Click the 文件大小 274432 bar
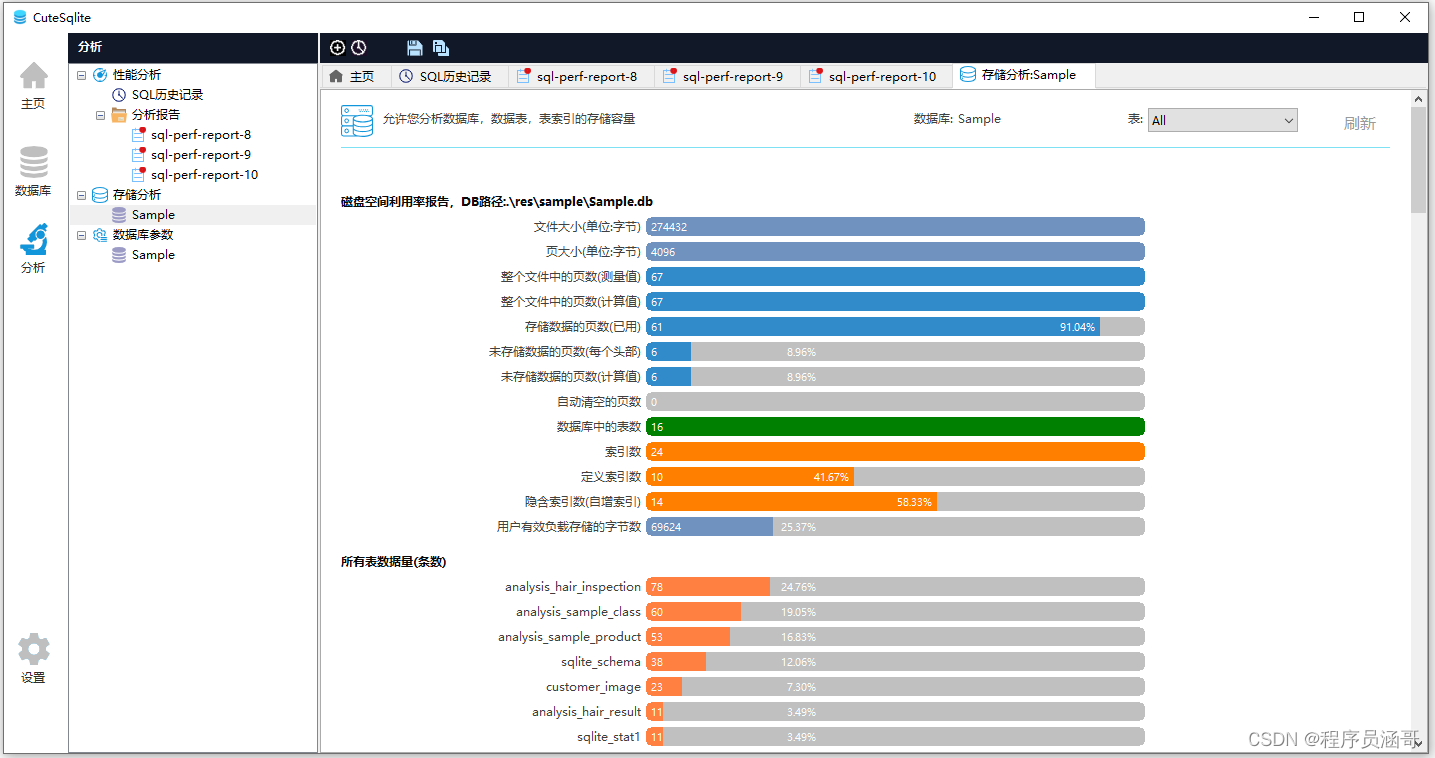Image resolution: width=1435 pixels, height=758 pixels. click(x=895, y=227)
